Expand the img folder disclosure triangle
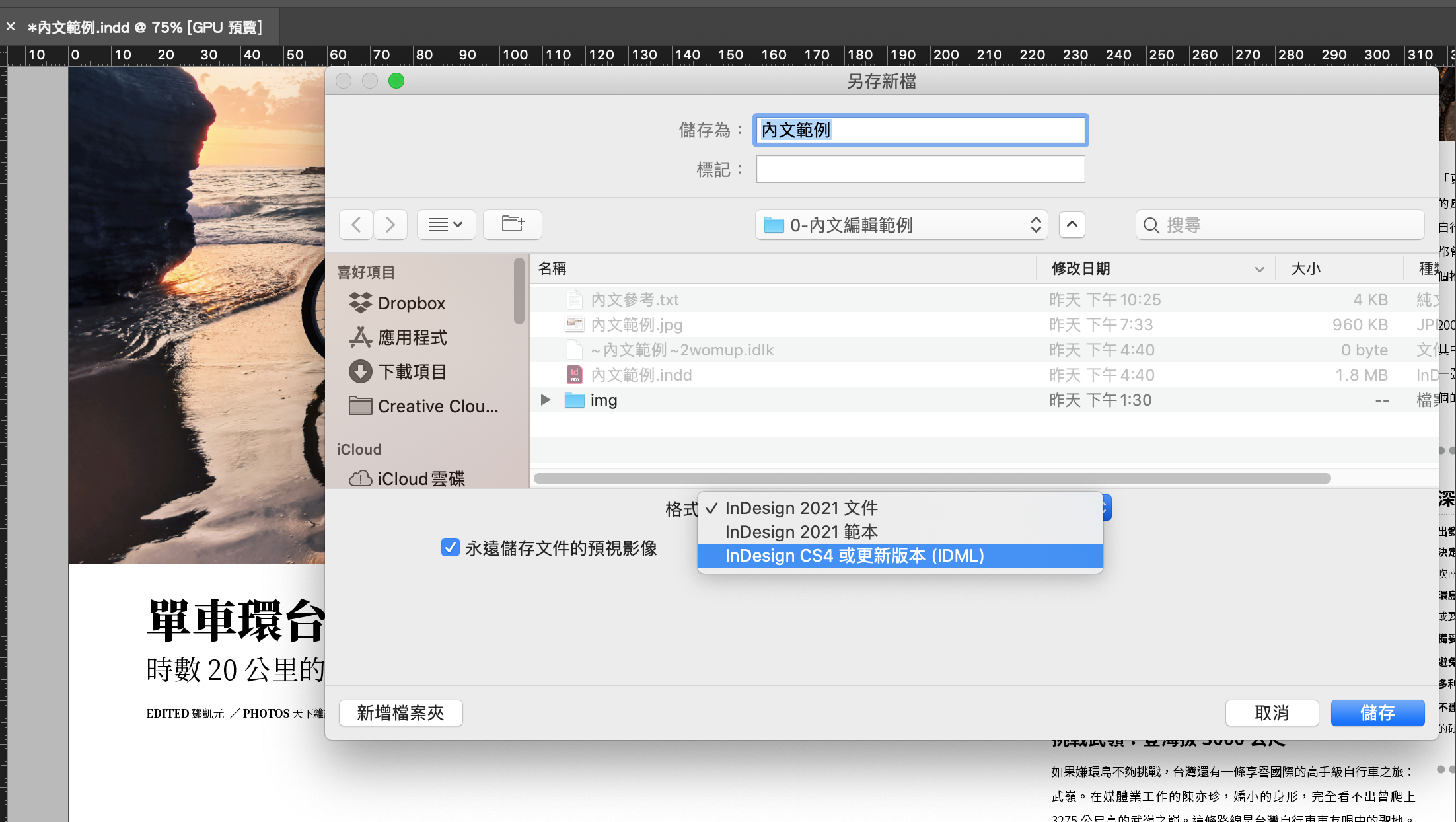Image resolution: width=1456 pixels, height=822 pixels. tap(546, 400)
